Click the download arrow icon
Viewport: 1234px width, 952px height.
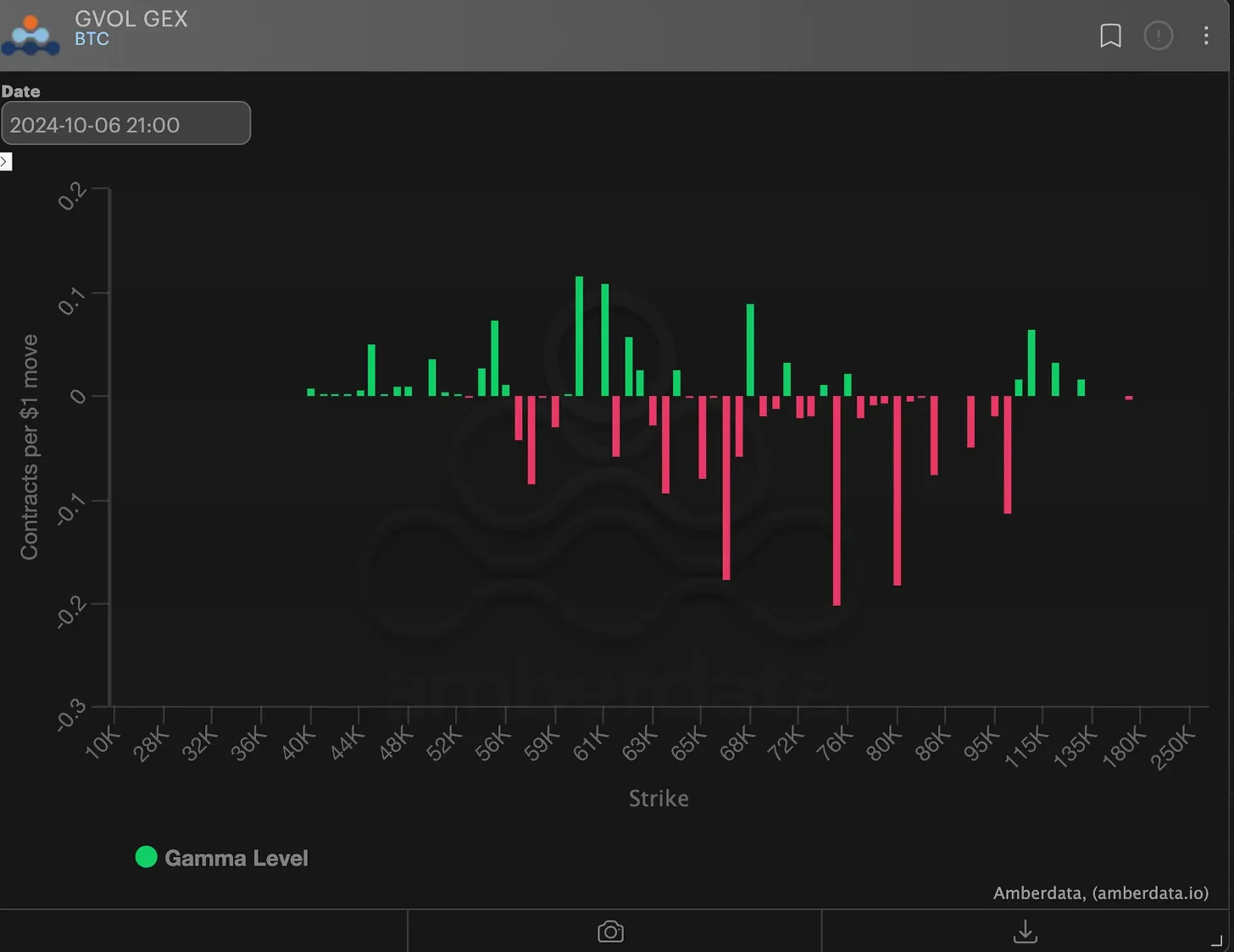click(x=1025, y=931)
